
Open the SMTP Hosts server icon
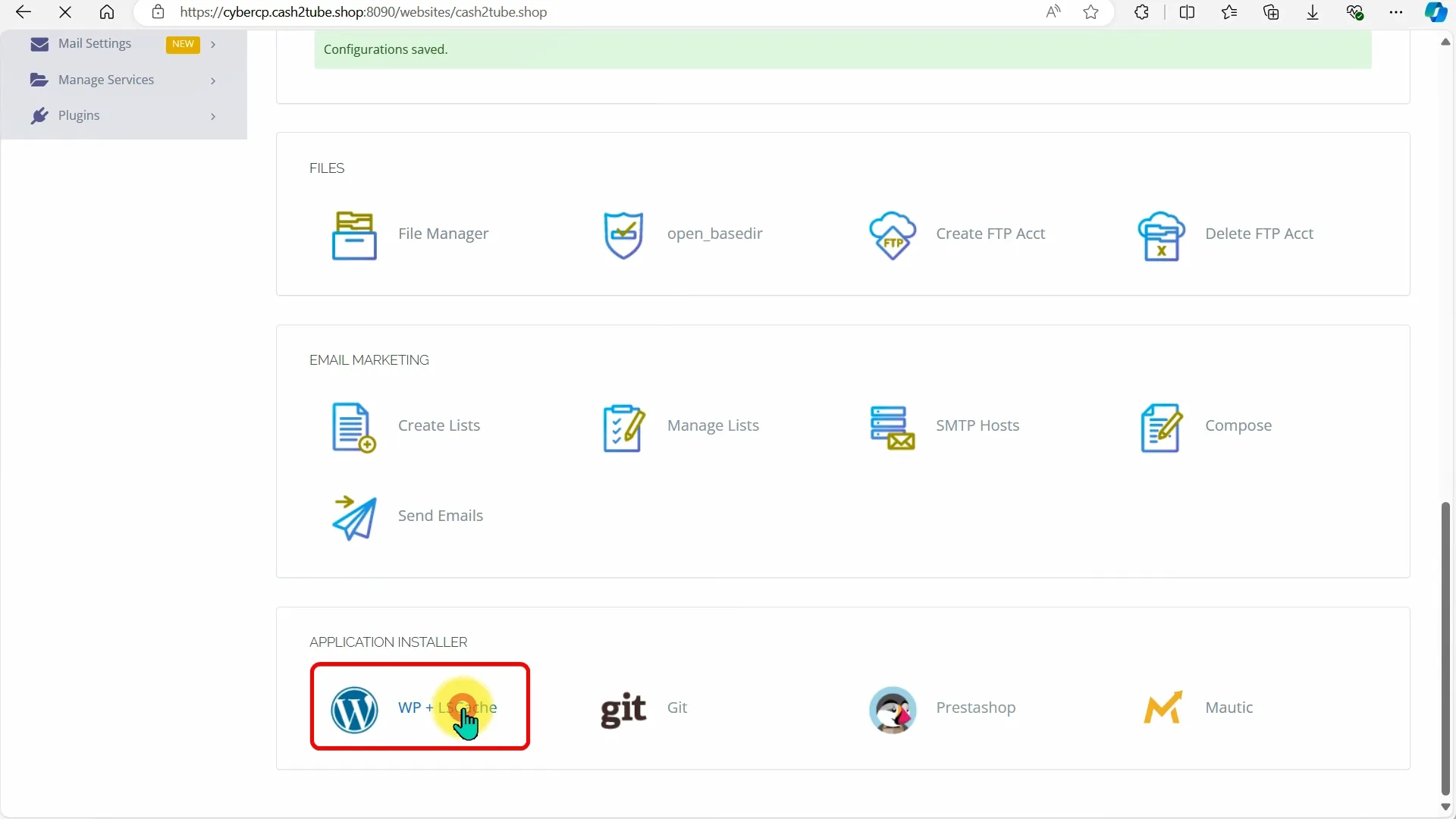pos(893,428)
